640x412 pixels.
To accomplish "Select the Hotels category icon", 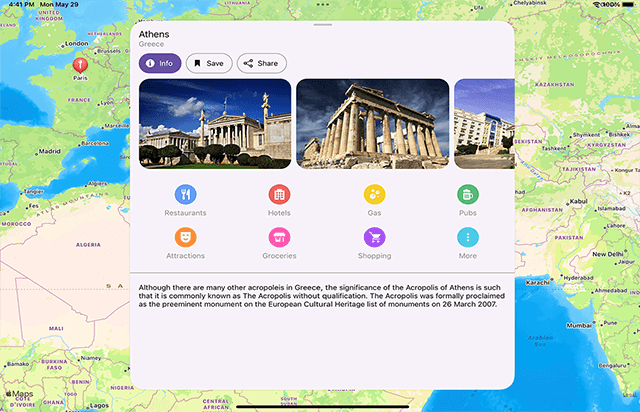I will (279, 195).
